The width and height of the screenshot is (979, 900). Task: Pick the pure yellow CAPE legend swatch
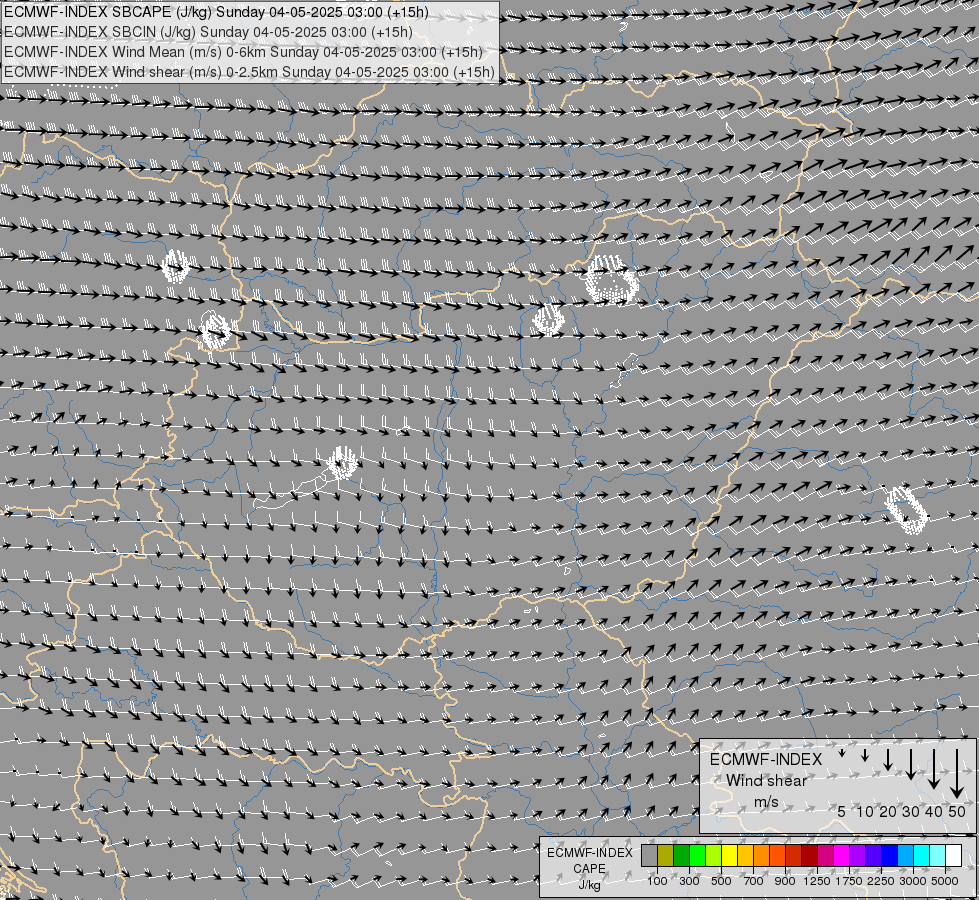point(729,856)
